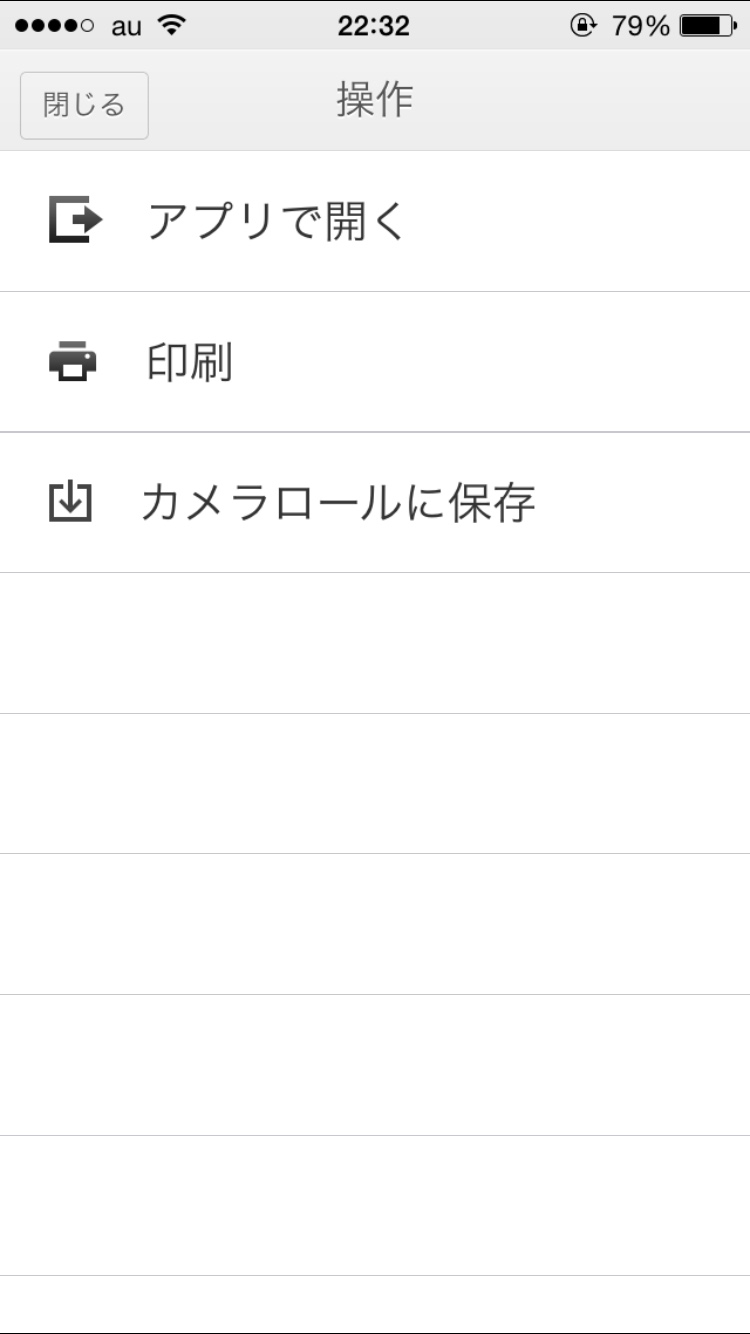Tap the rotation lock status icon

click(582, 25)
